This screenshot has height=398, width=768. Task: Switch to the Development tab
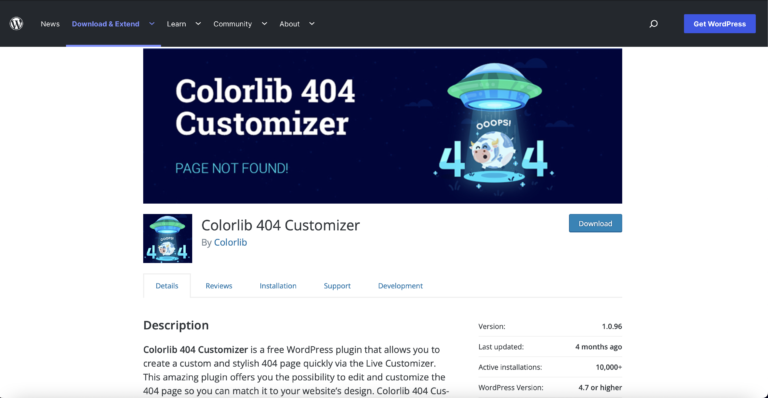(x=400, y=285)
